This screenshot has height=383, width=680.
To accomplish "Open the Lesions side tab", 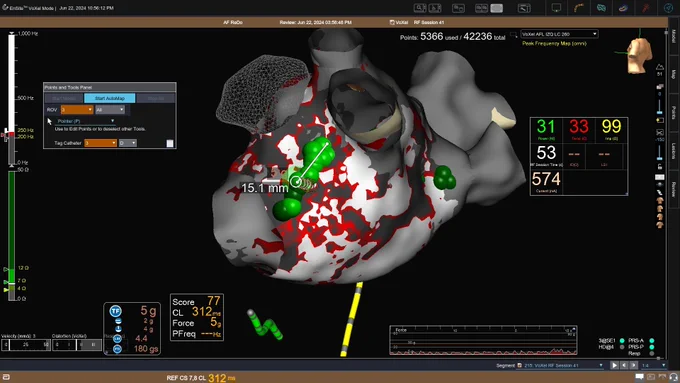I will point(673,151).
